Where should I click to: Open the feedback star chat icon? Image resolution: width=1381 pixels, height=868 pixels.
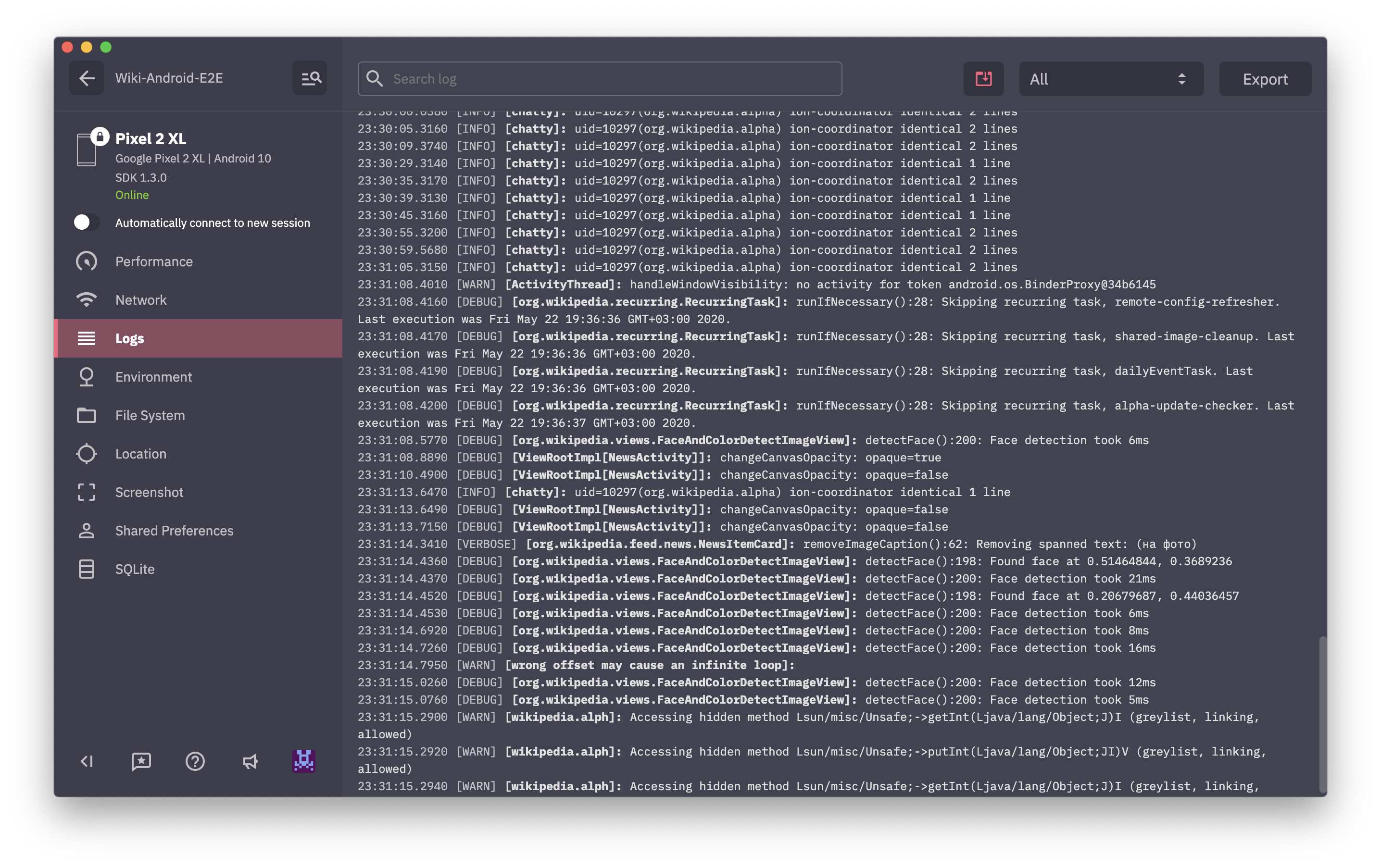pyautogui.click(x=141, y=761)
